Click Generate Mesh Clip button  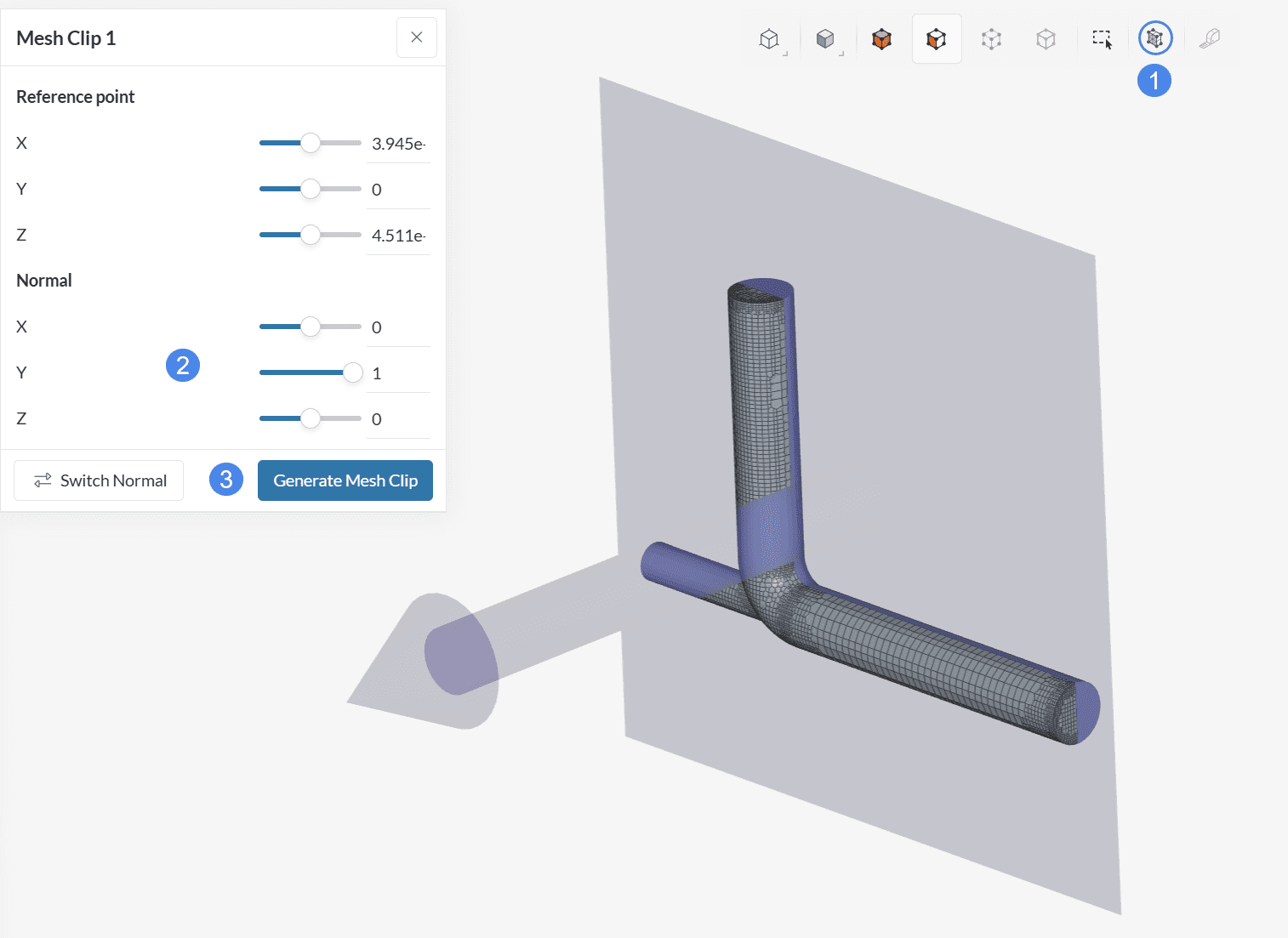(x=345, y=480)
